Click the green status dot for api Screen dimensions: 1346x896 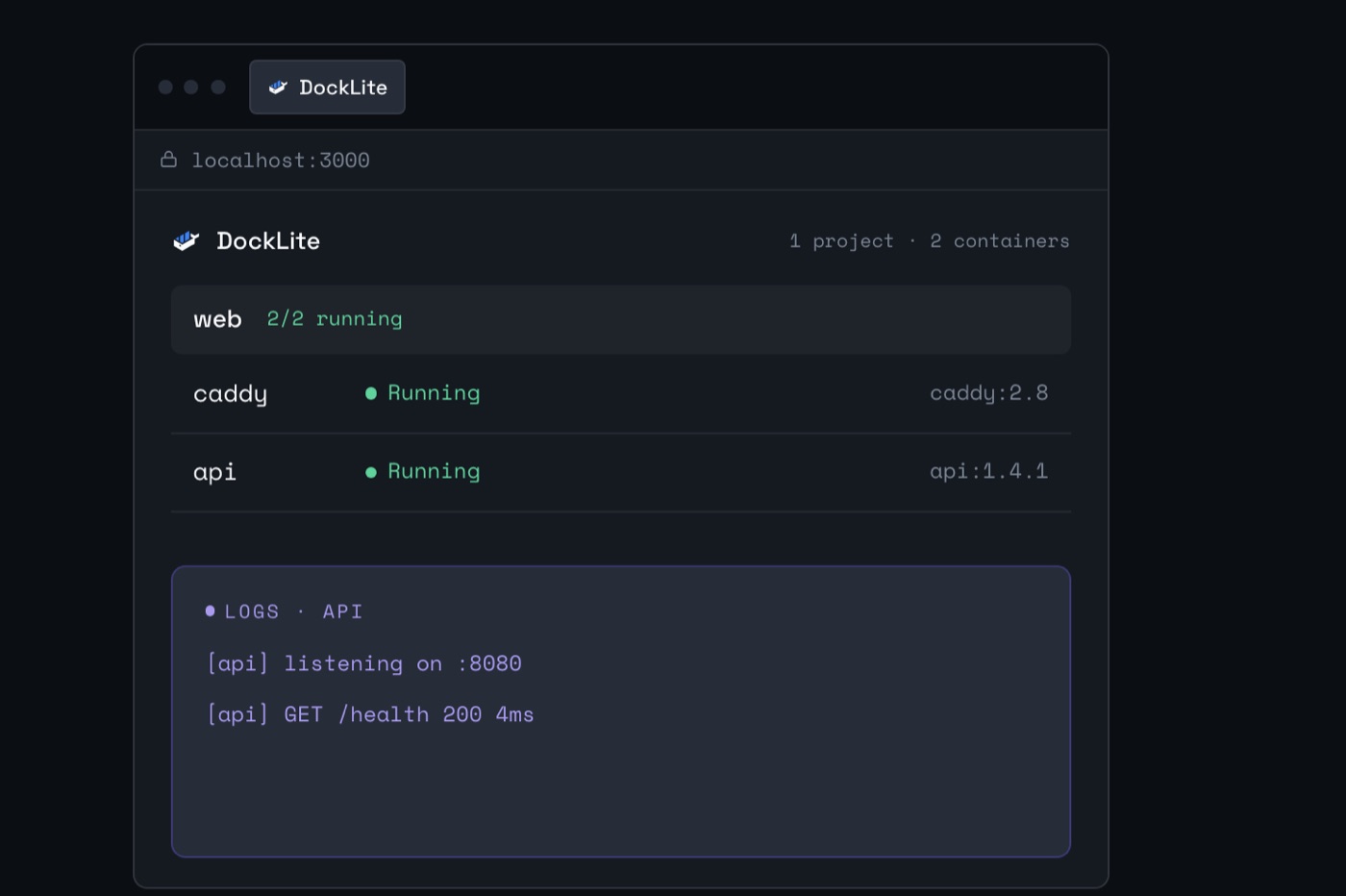point(371,472)
